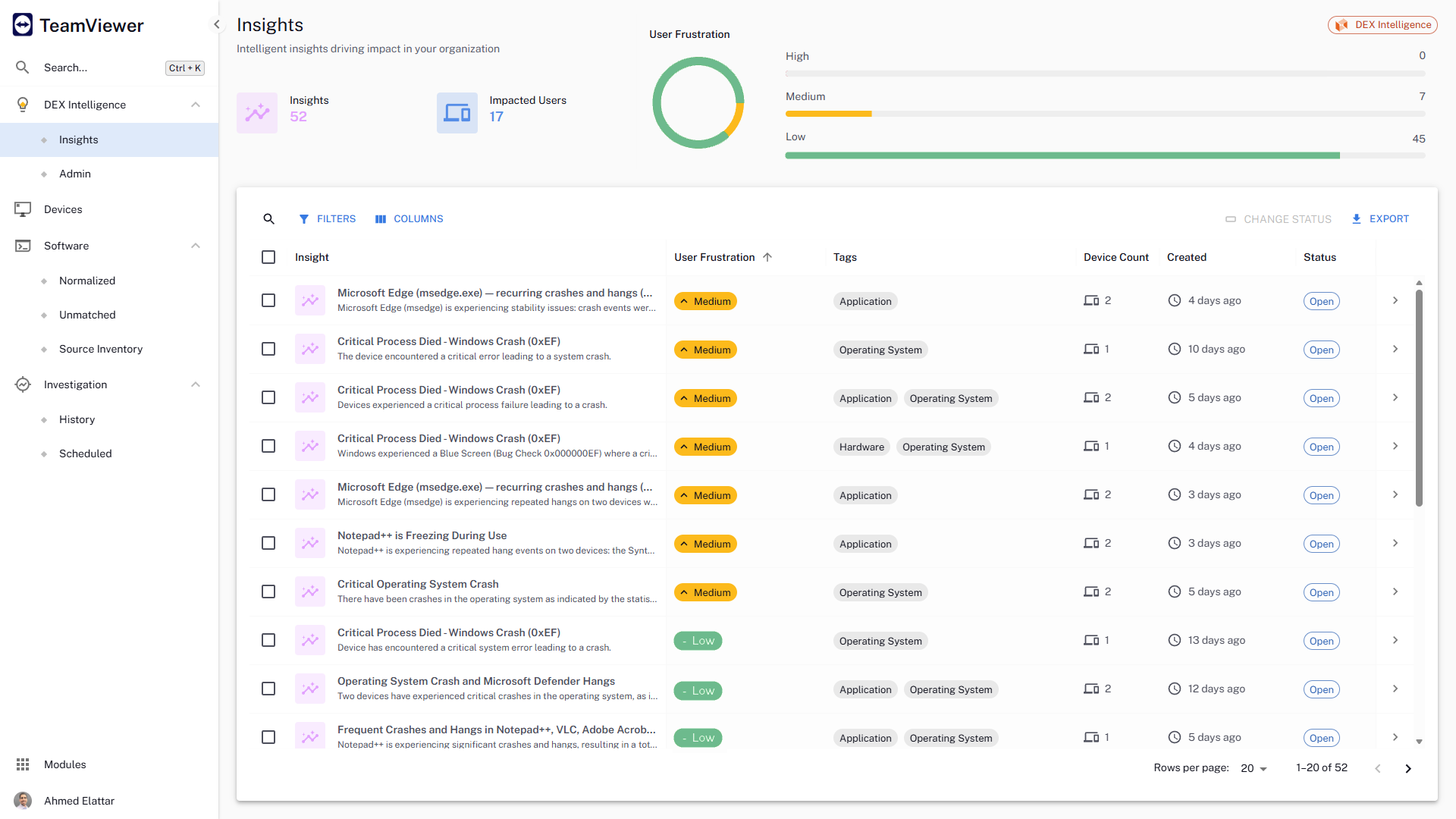Click the filter funnel icon
Viewport: 1456px width, 819px height.
(304, 219)
